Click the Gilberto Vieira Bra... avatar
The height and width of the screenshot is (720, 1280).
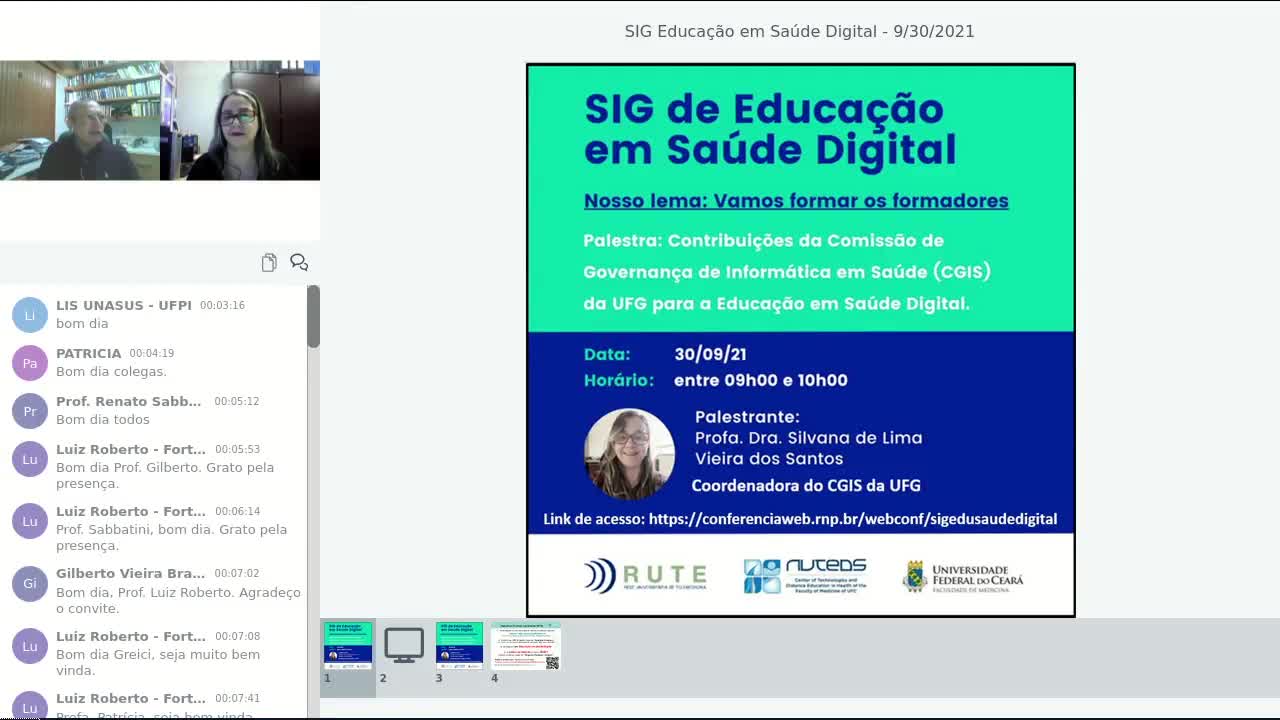30,582
